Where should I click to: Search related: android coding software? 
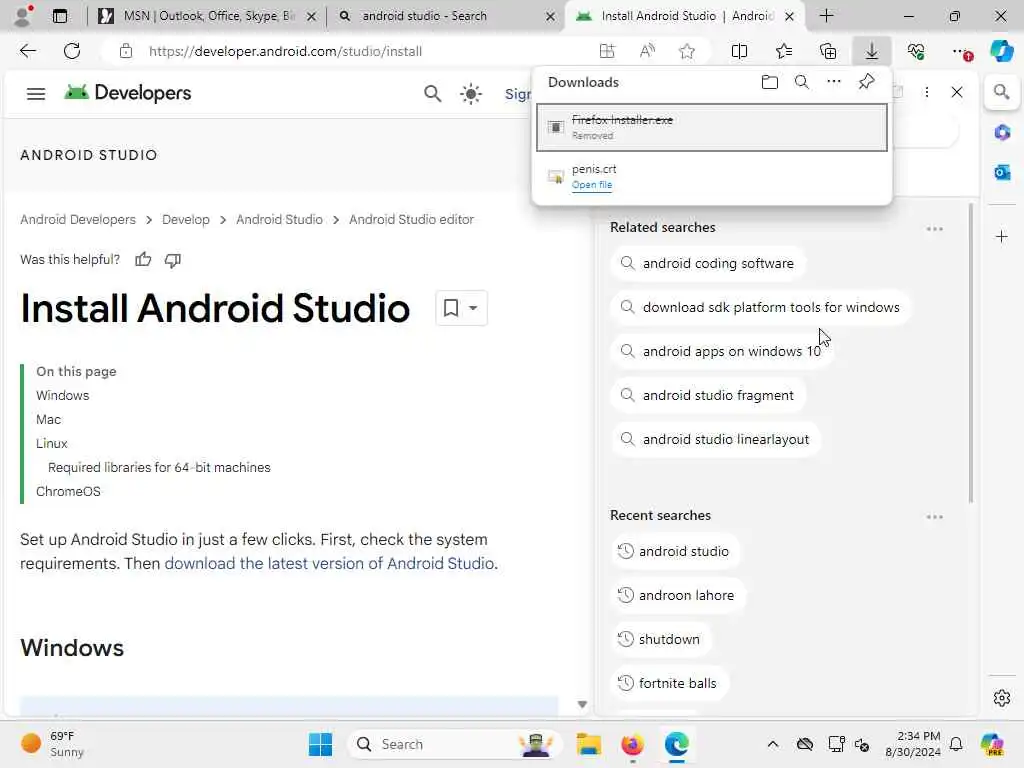pyautogui.click(x=708, y=263)
